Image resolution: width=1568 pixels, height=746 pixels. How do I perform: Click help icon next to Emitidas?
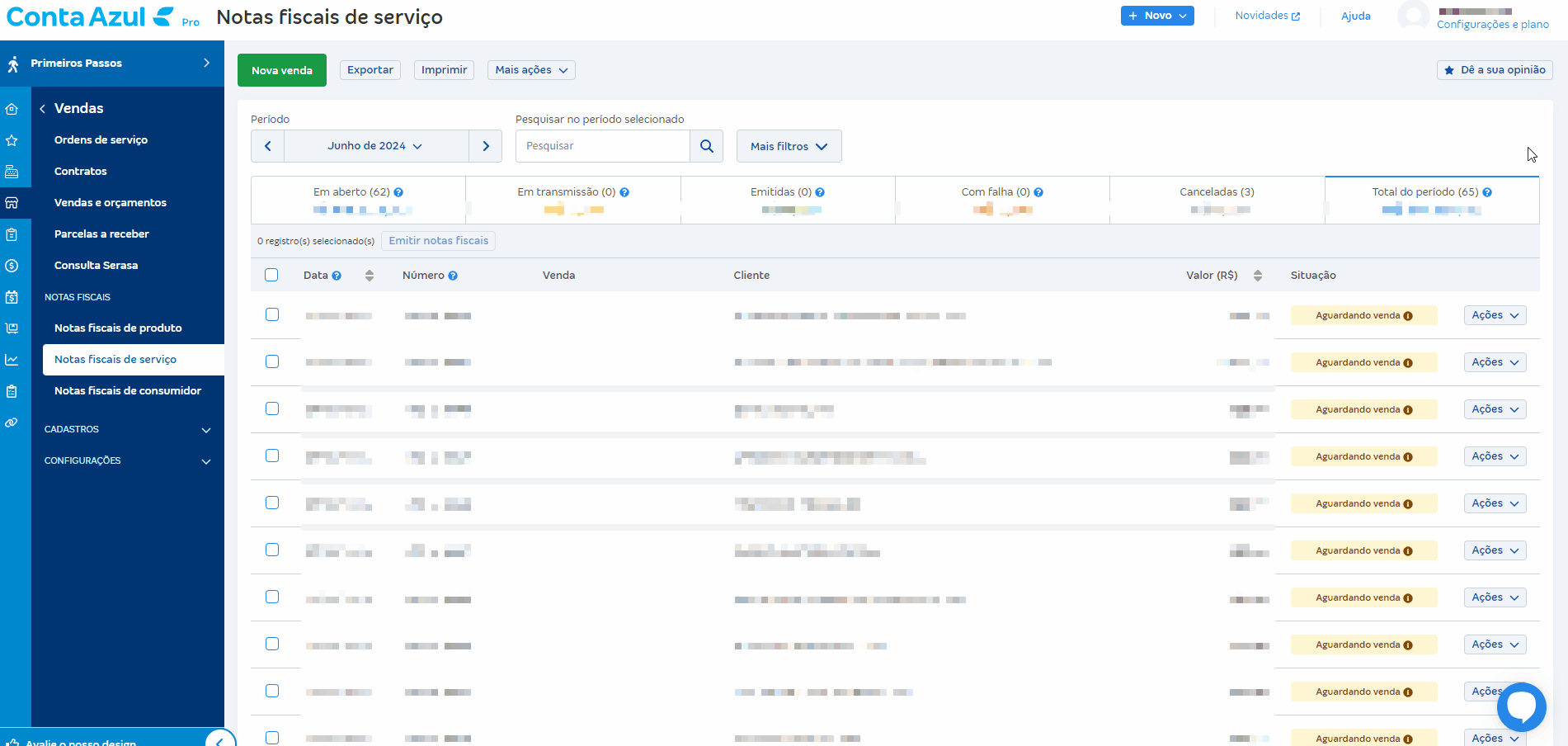[x=820, y=192]
